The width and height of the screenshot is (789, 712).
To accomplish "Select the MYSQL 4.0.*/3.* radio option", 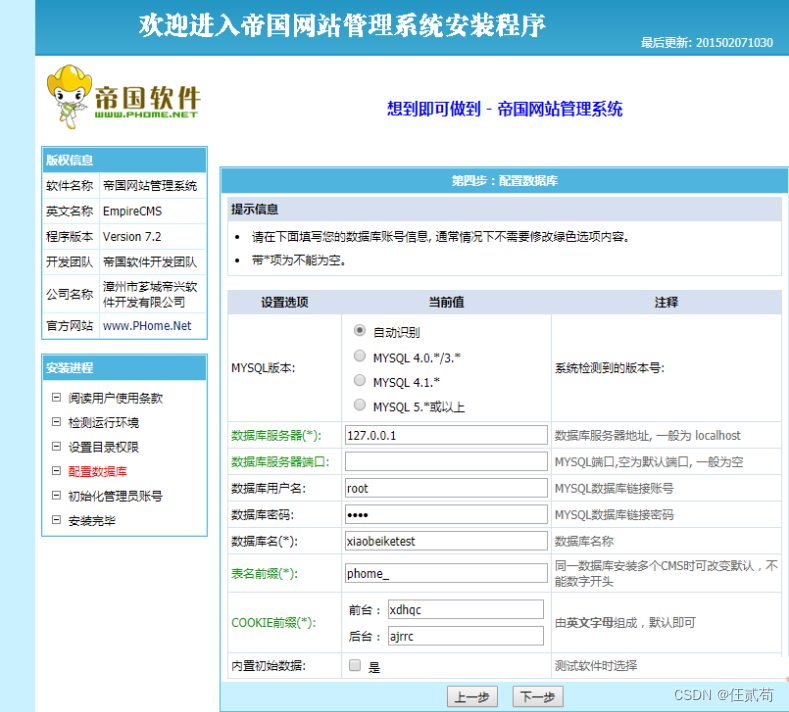I will coord(359,356).
